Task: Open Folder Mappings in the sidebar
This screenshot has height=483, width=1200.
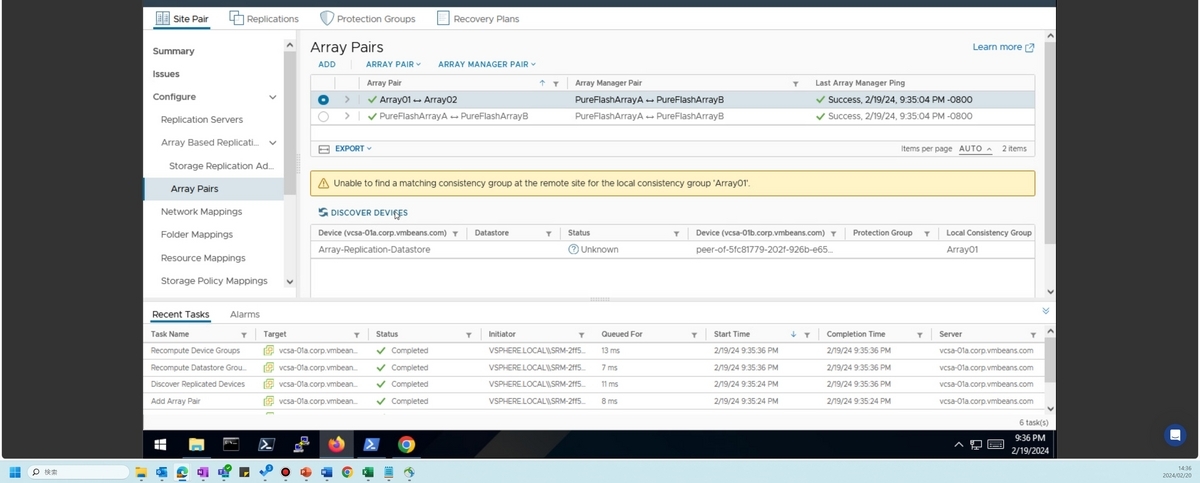Action: pyautogui.click(x=197, y=235)
